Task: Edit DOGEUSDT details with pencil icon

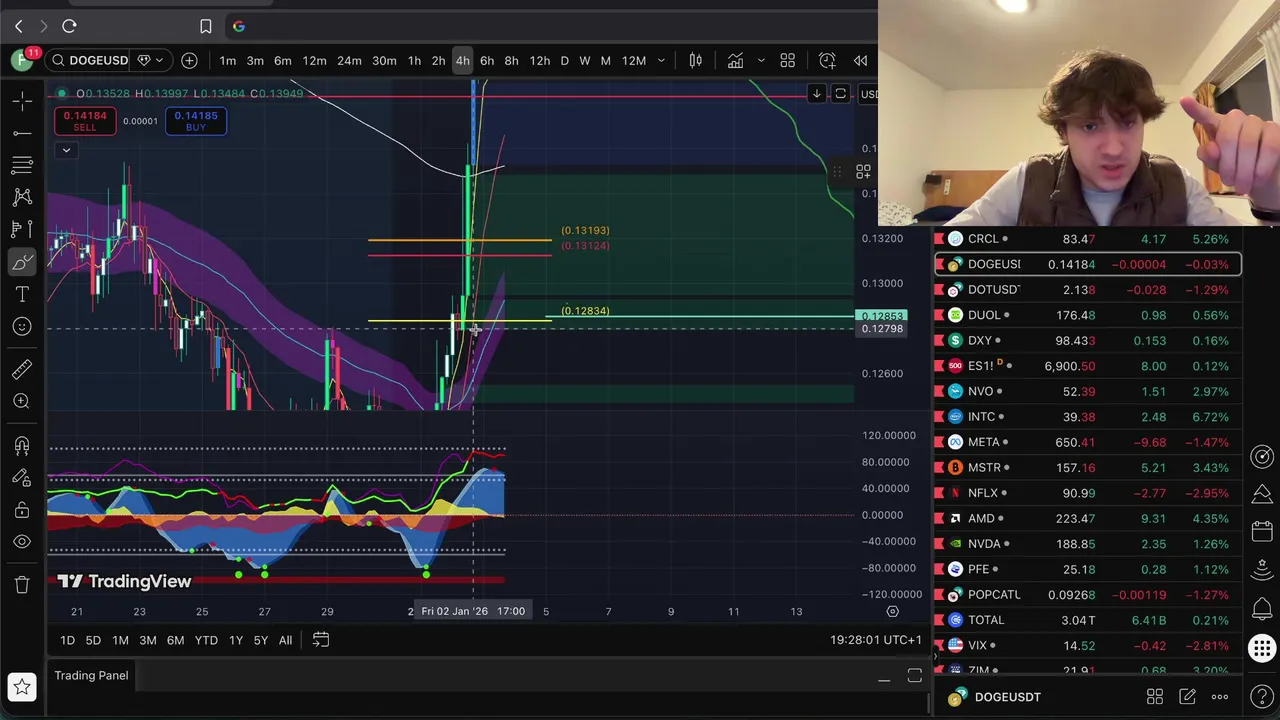Action: (1187, 697)
